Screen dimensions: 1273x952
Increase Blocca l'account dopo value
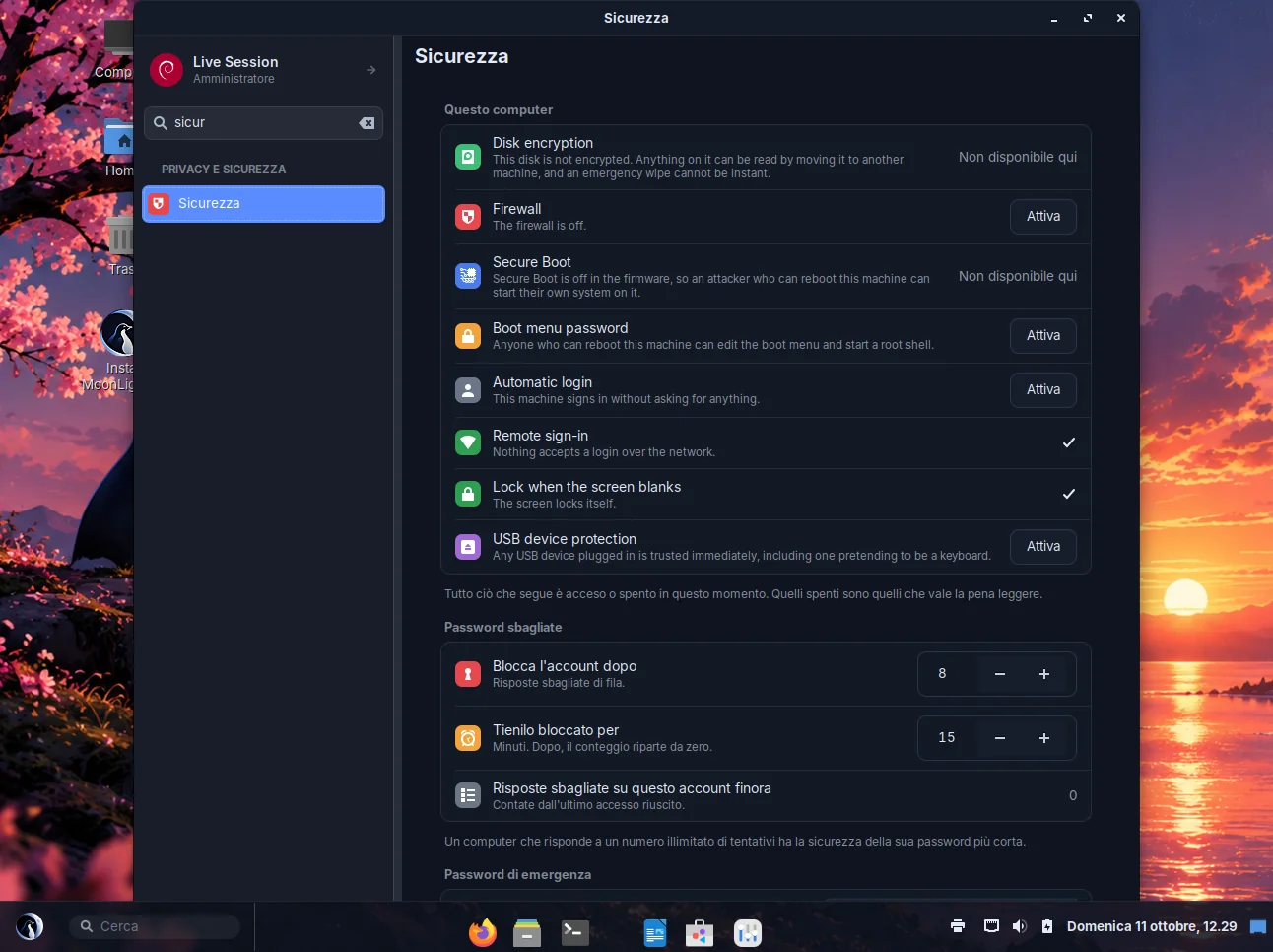(1044, 674)
